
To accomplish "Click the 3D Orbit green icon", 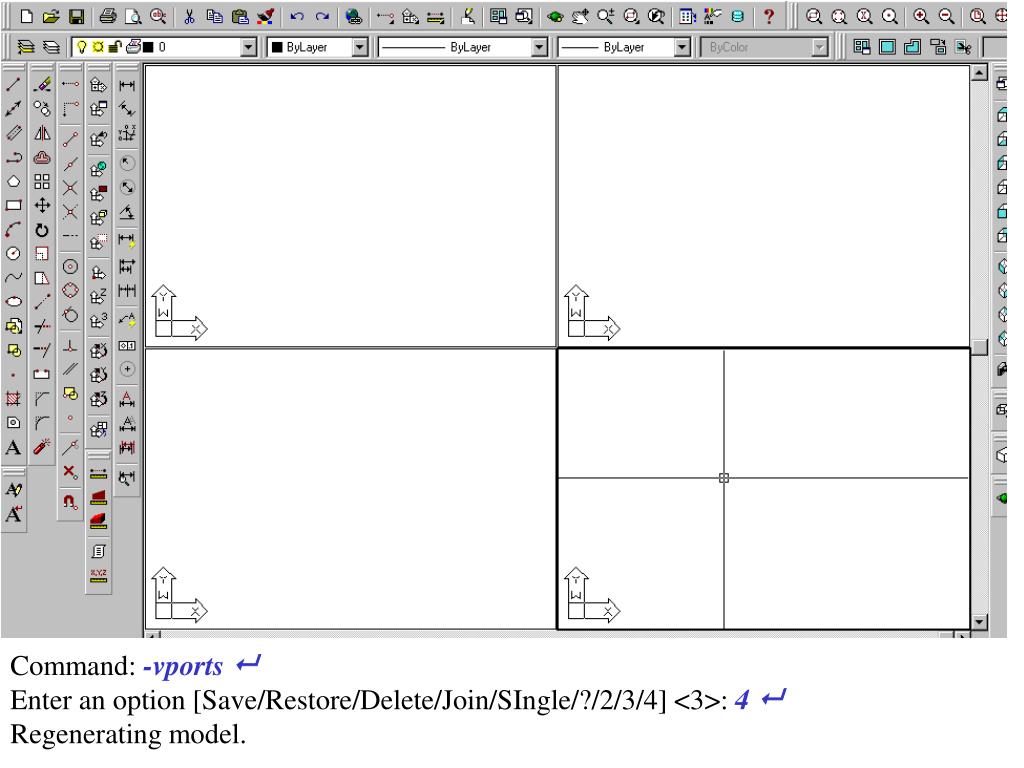I will pyautogui.click(x=555, y=16).
